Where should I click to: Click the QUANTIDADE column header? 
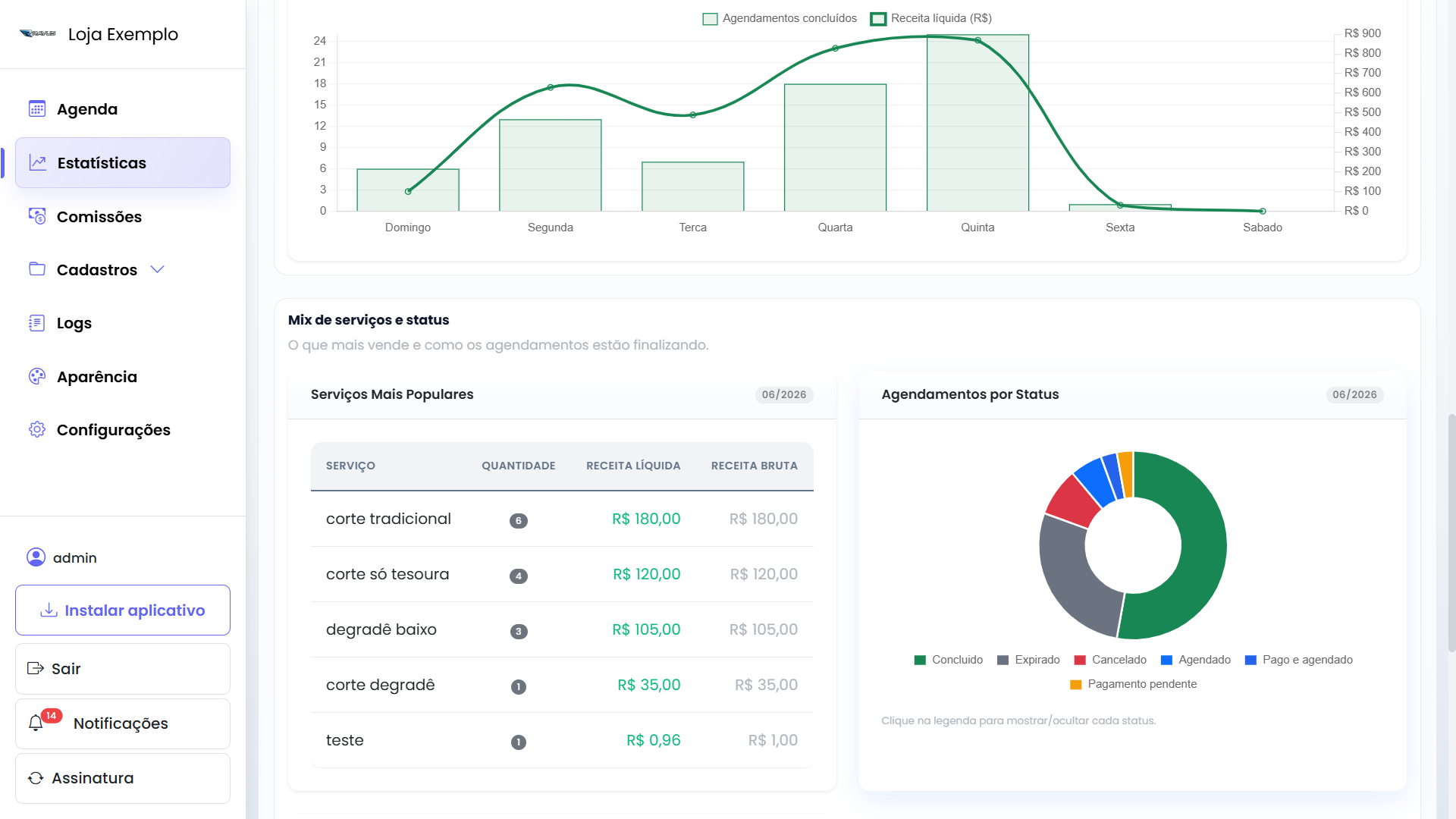pos(519,466)
